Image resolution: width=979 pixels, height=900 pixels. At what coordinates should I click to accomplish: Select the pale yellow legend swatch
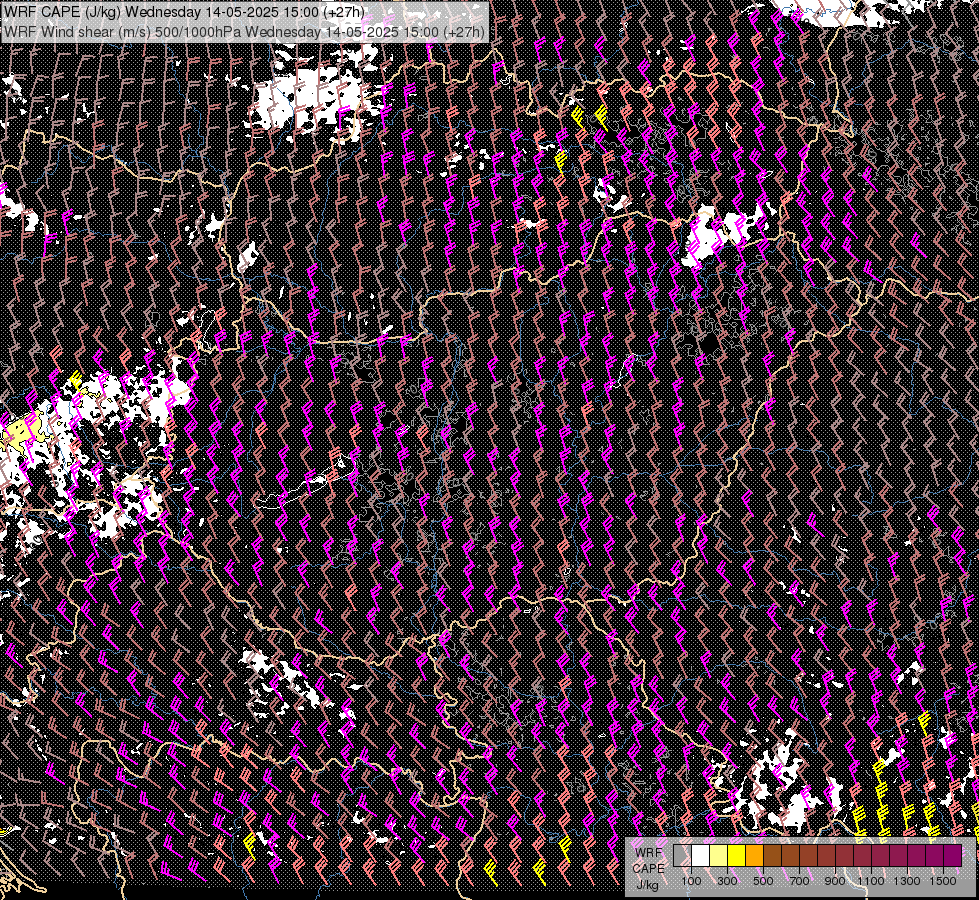tap(719, 856)
